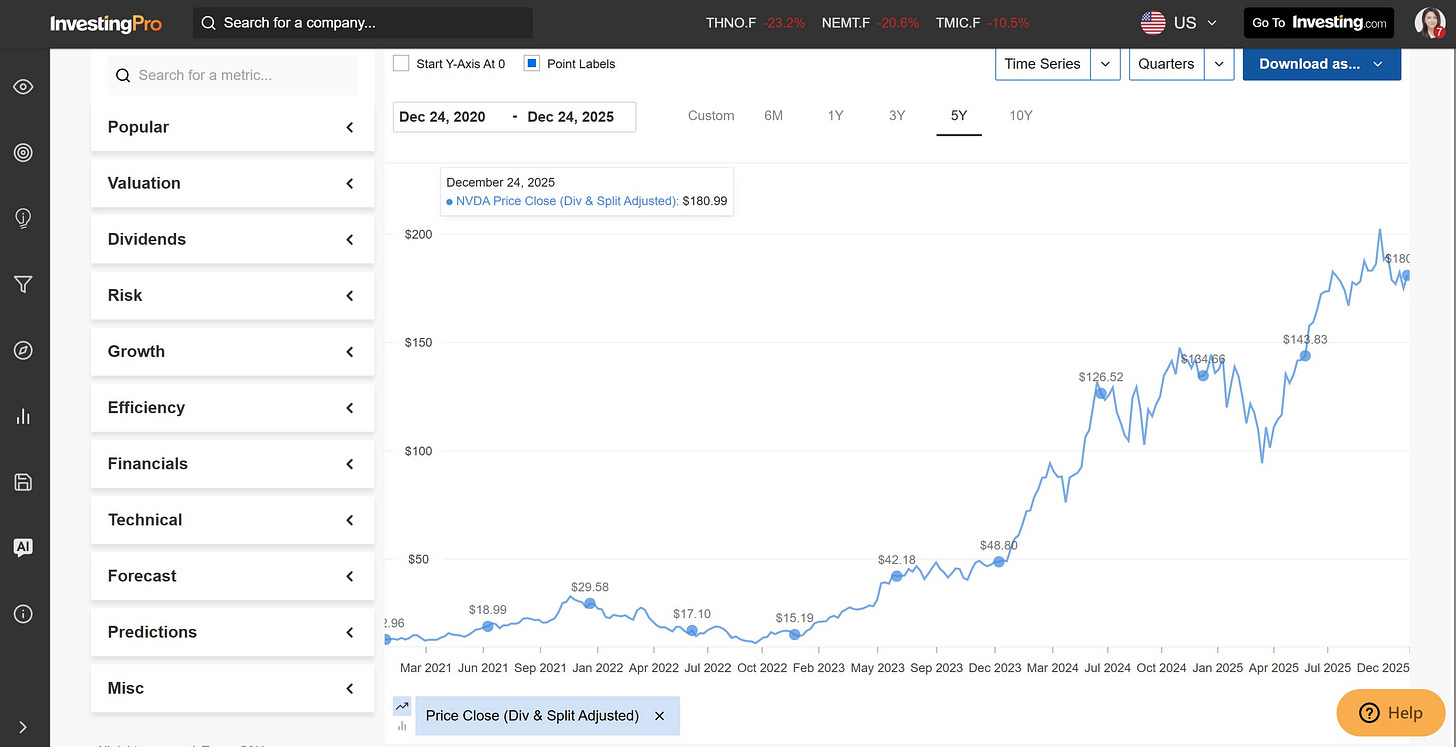The image size is (1456, 747).
Task: Click the start date Dec 24, 2020
Action: pos(442,117)
